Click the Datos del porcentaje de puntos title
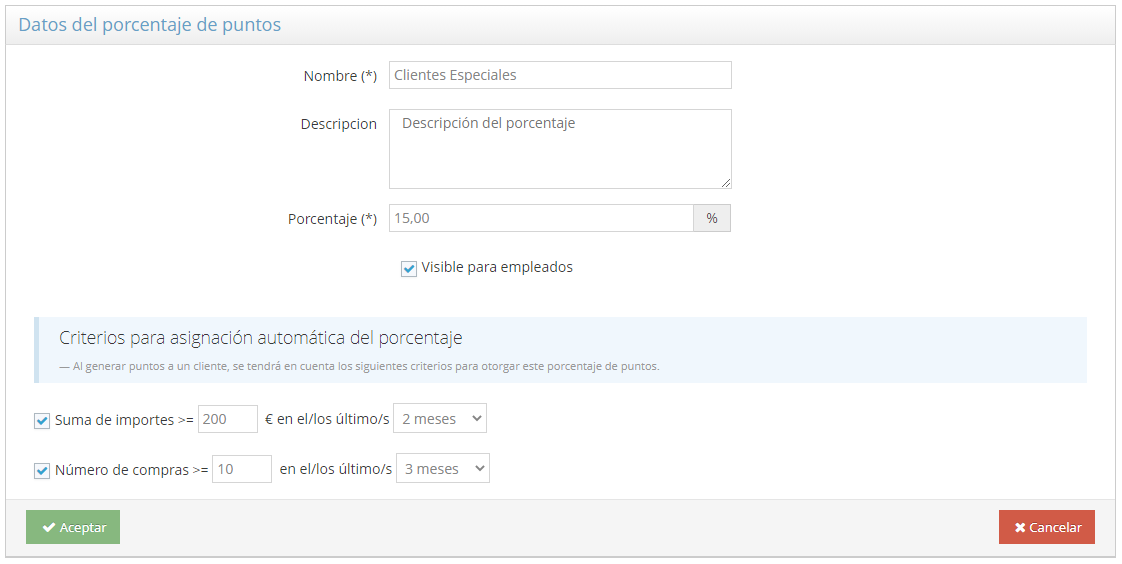The width and height of the screenshot is (1122, 564). point(150,25)
